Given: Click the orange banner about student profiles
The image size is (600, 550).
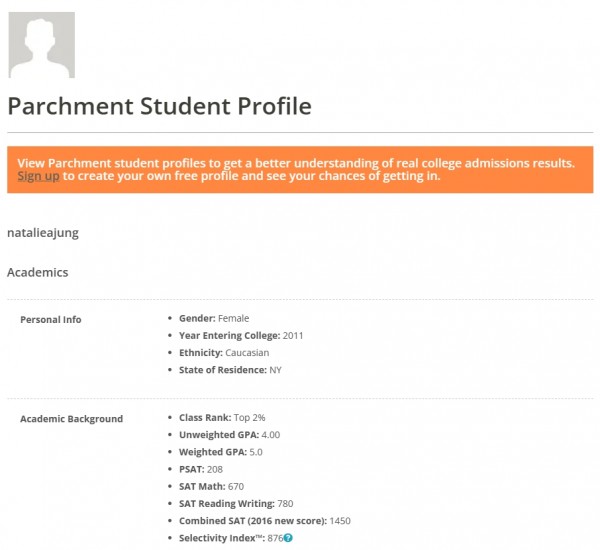Looking at the screenshot, I should (300, 170).
